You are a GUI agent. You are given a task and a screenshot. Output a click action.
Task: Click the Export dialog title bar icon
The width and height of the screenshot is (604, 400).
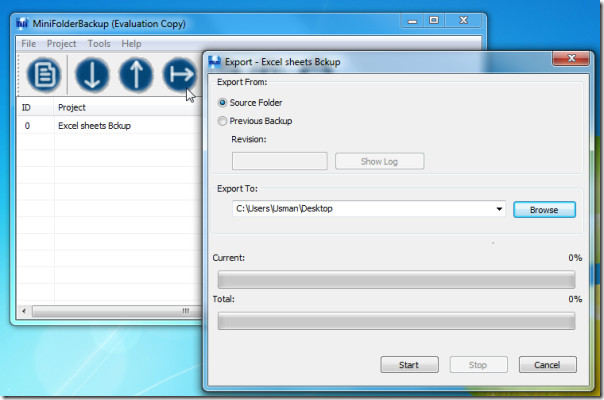tap(215, 62)
